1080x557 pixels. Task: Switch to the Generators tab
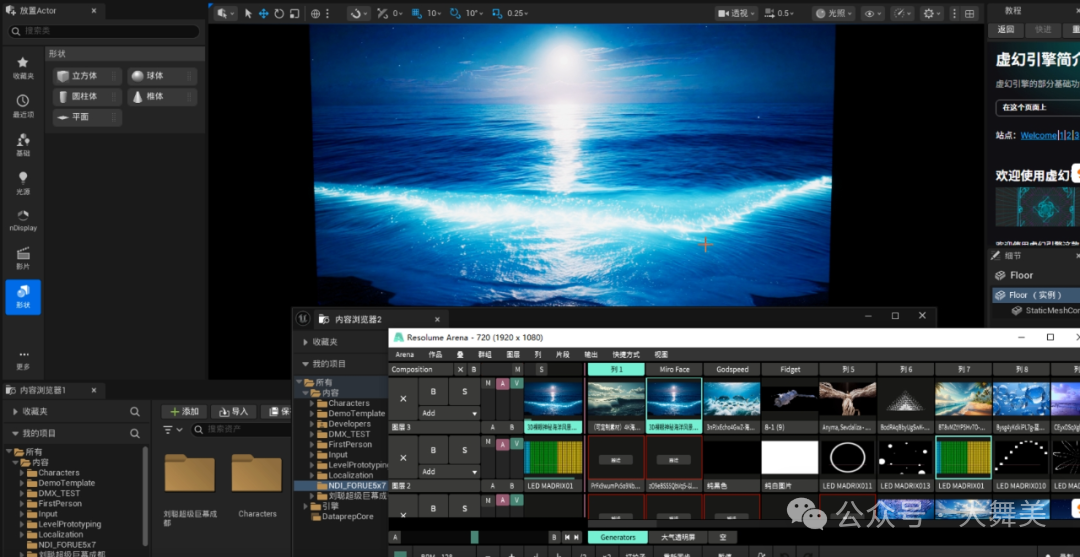[x=617, y=537]
